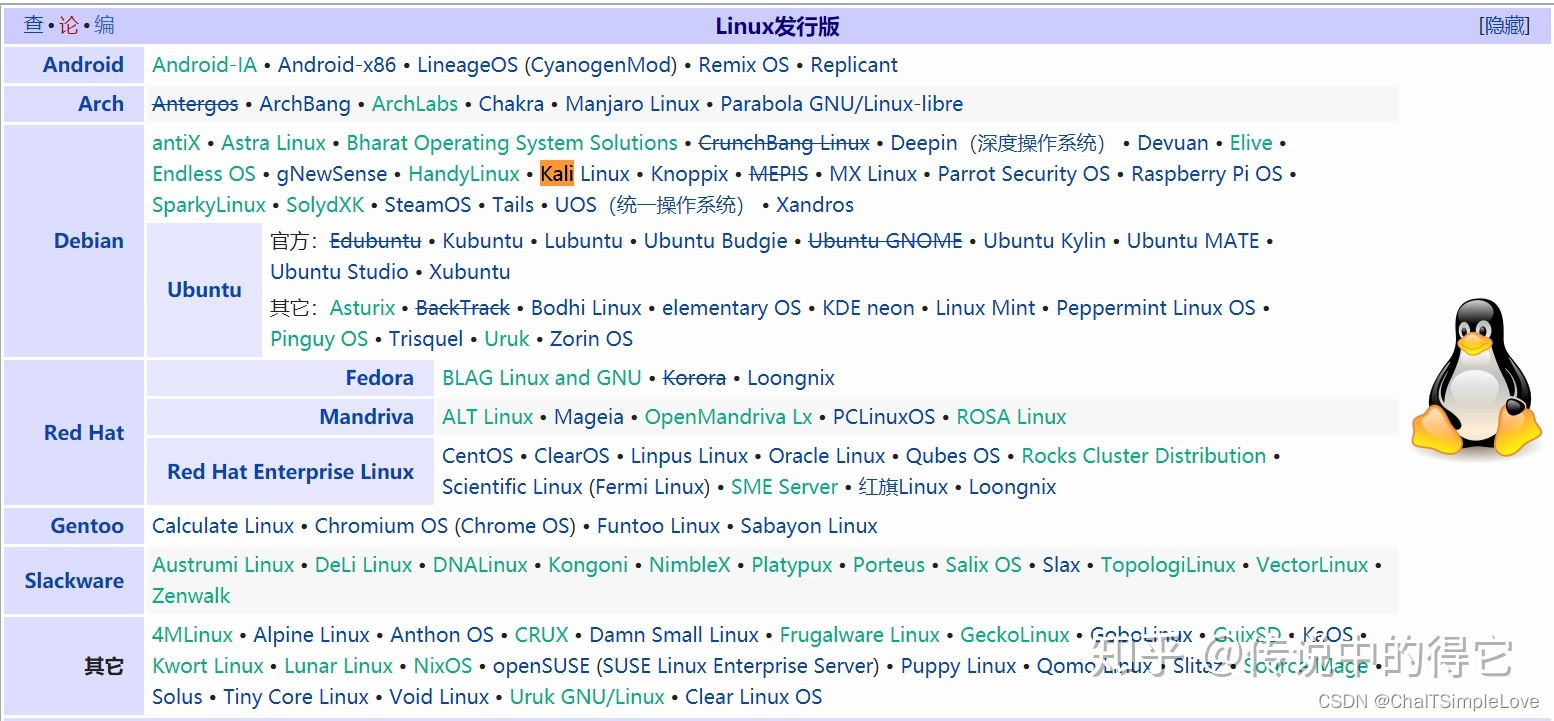Open the Sabayon Linux link
This screenshot has width=1554, height=721.
(x=808, y=526)
